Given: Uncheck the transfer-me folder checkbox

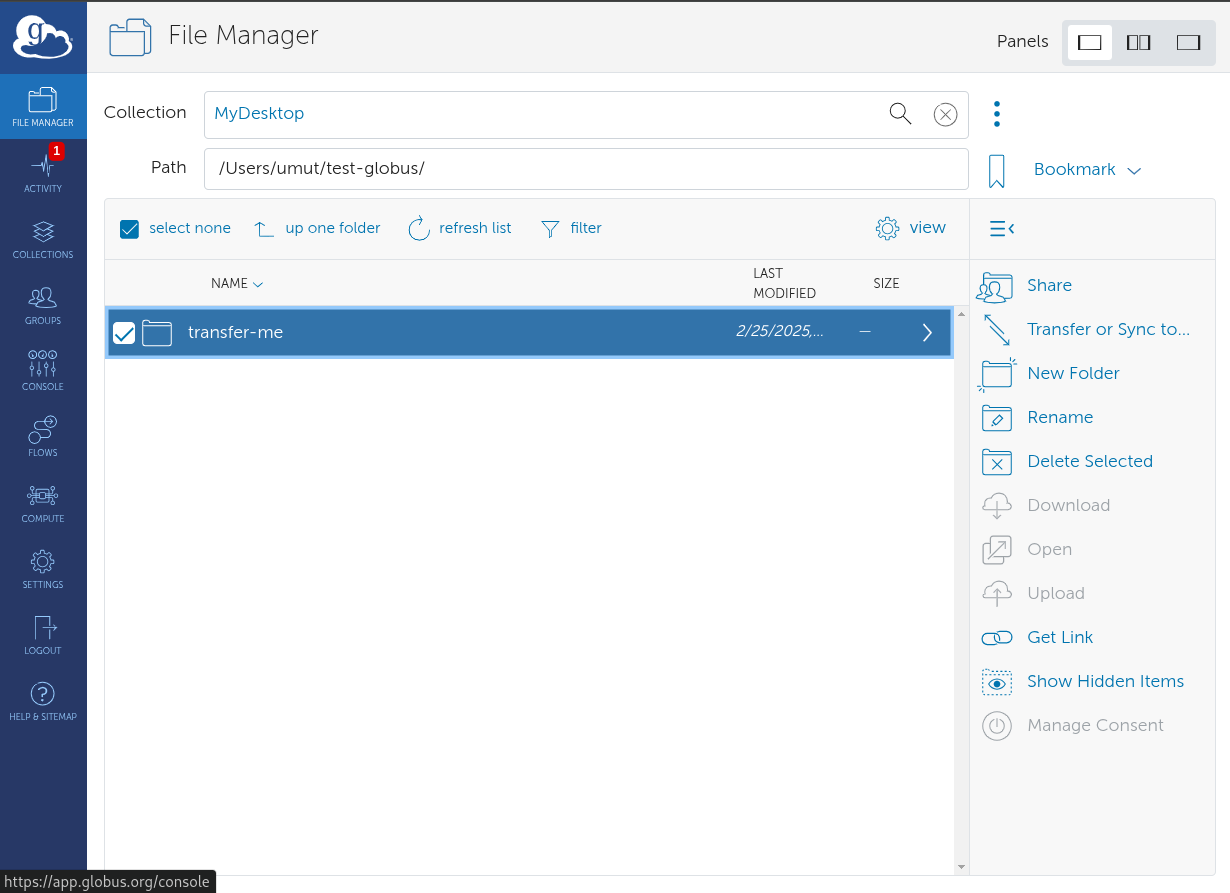Looking at the screenshot, I should pos(124,333).
